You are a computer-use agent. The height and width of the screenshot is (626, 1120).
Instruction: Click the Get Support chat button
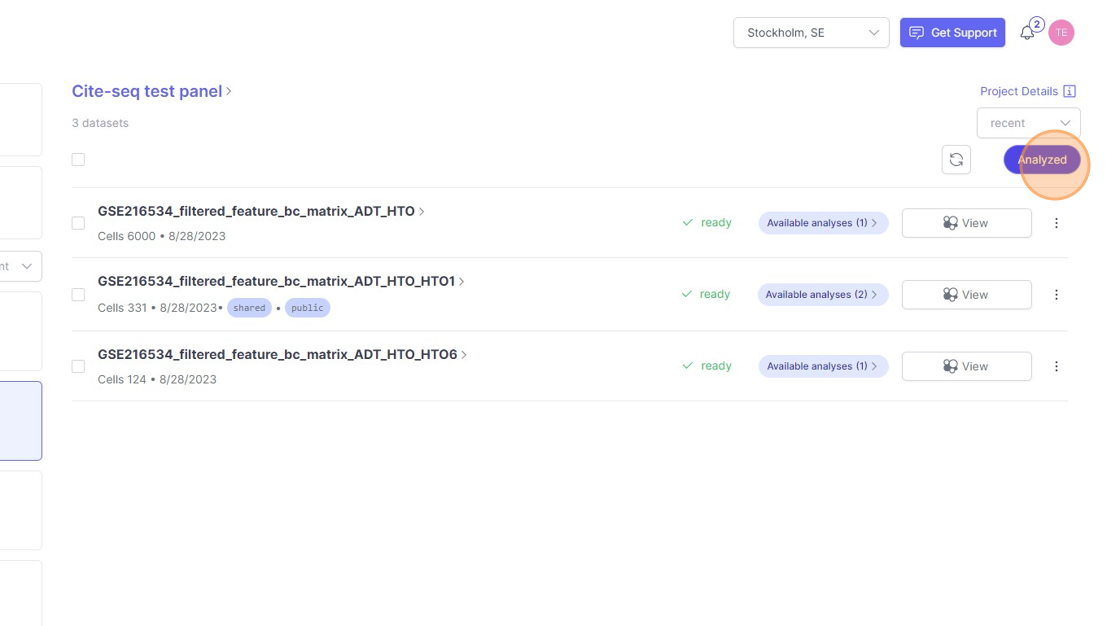click(x=952, y=33)
